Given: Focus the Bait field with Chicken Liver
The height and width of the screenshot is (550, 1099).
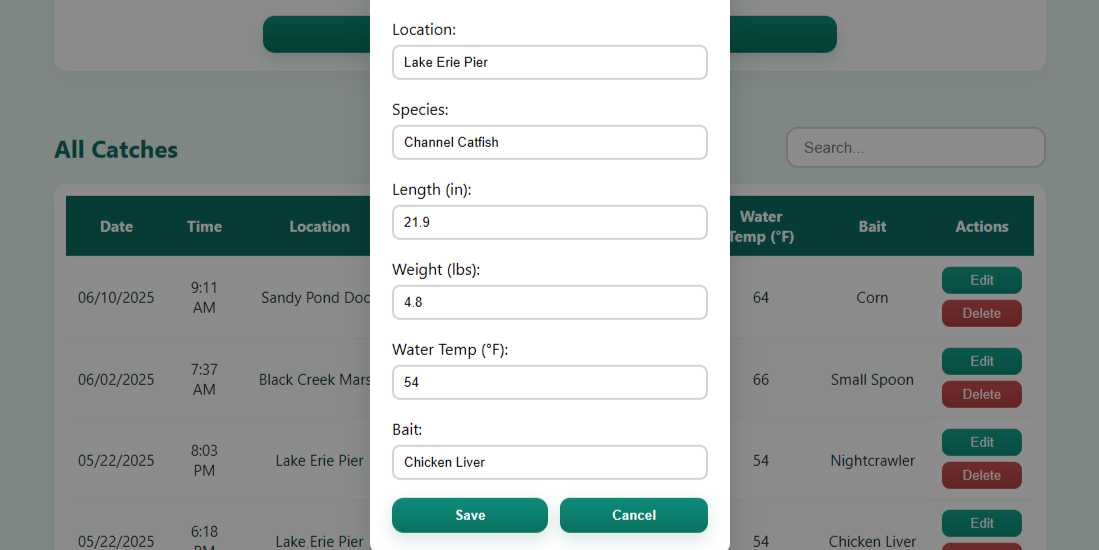Looking at the screenshot, I should pyautogui.click(x=549, y=462).
